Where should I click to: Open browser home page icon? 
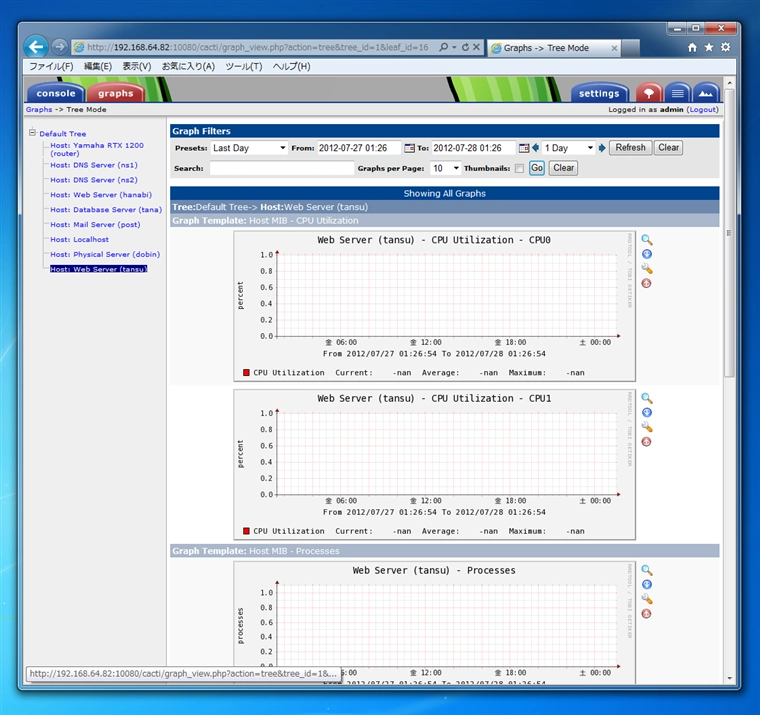pyautogui.click(x=692, y=48)
